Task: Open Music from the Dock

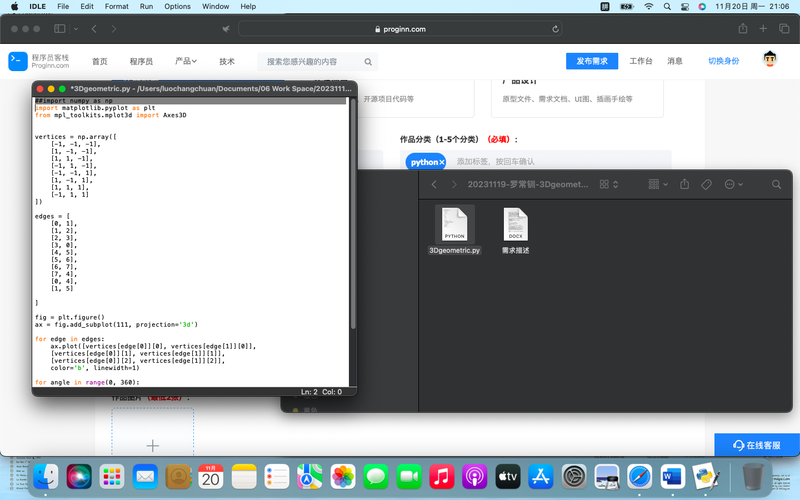Action: tap(442, 477)
